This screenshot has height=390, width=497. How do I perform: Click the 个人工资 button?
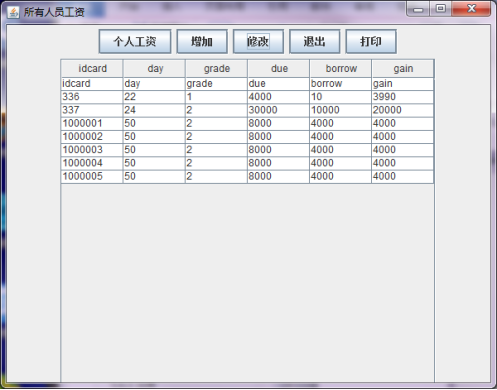(x=135, y=41)
